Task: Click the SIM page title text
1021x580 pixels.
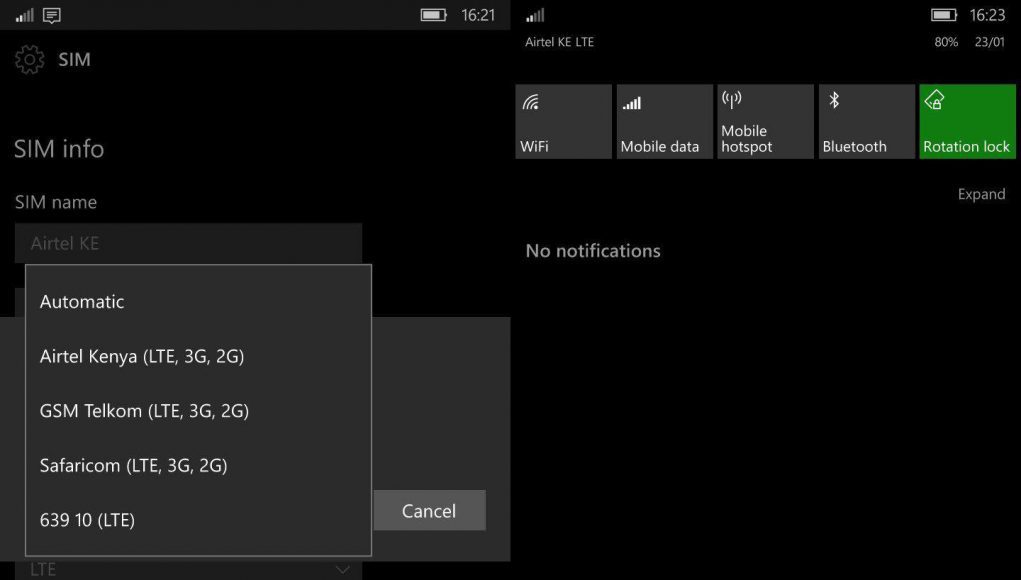Action: coord(74,59)
